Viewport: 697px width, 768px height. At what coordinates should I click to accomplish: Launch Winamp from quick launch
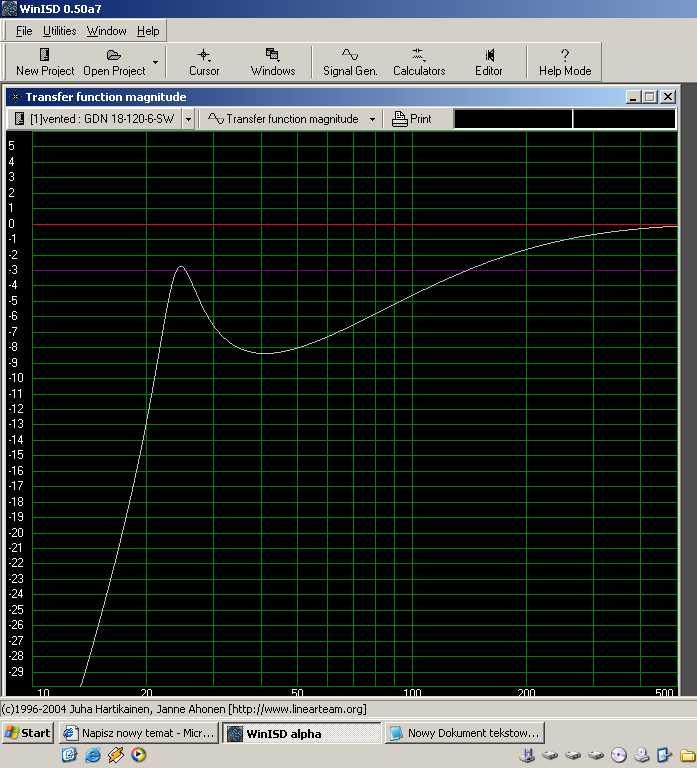116,755
